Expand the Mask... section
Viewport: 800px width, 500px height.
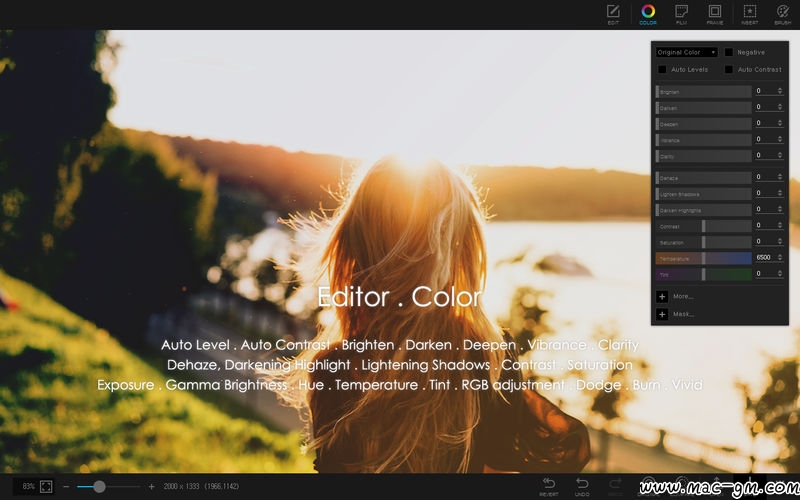662,314
